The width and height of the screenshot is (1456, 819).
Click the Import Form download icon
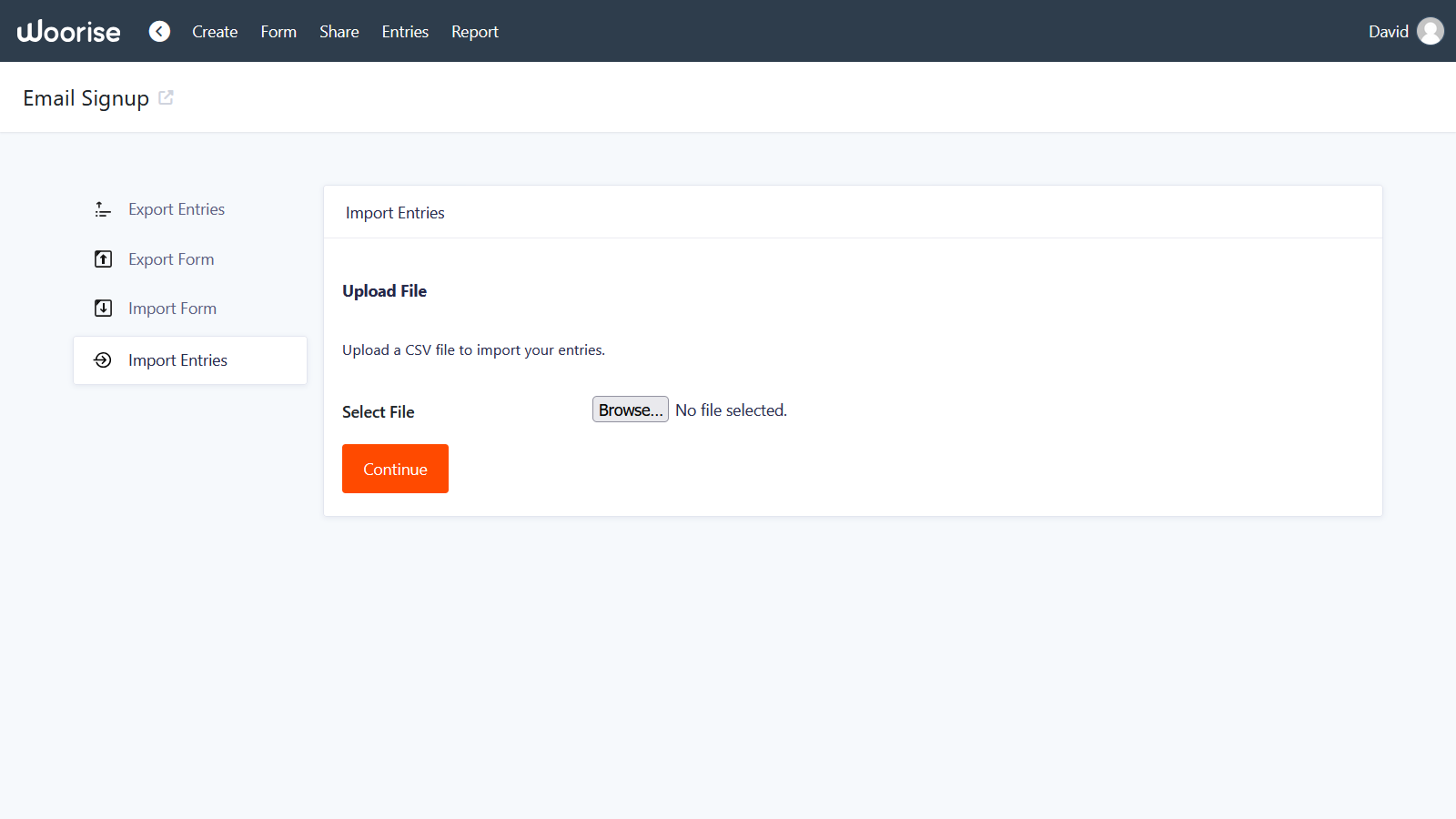pyautogui.click(x=103, y=308)
